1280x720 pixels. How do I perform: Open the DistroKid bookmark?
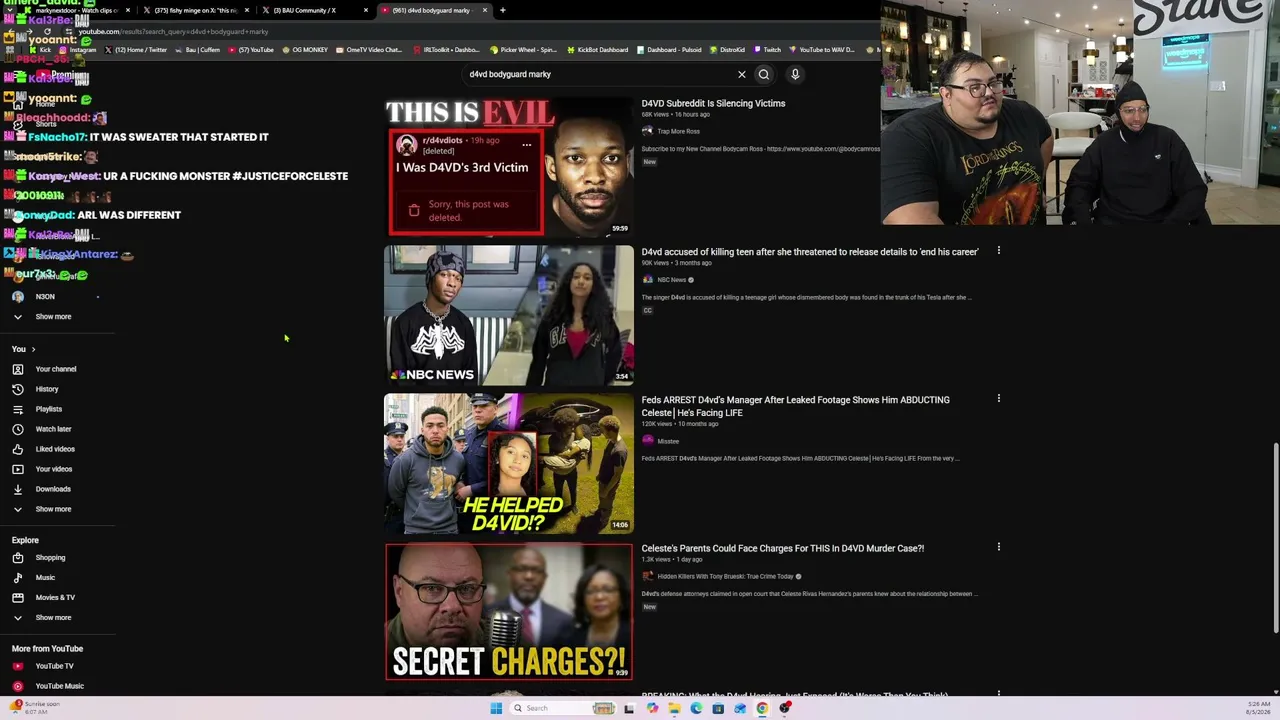(726, 50)
